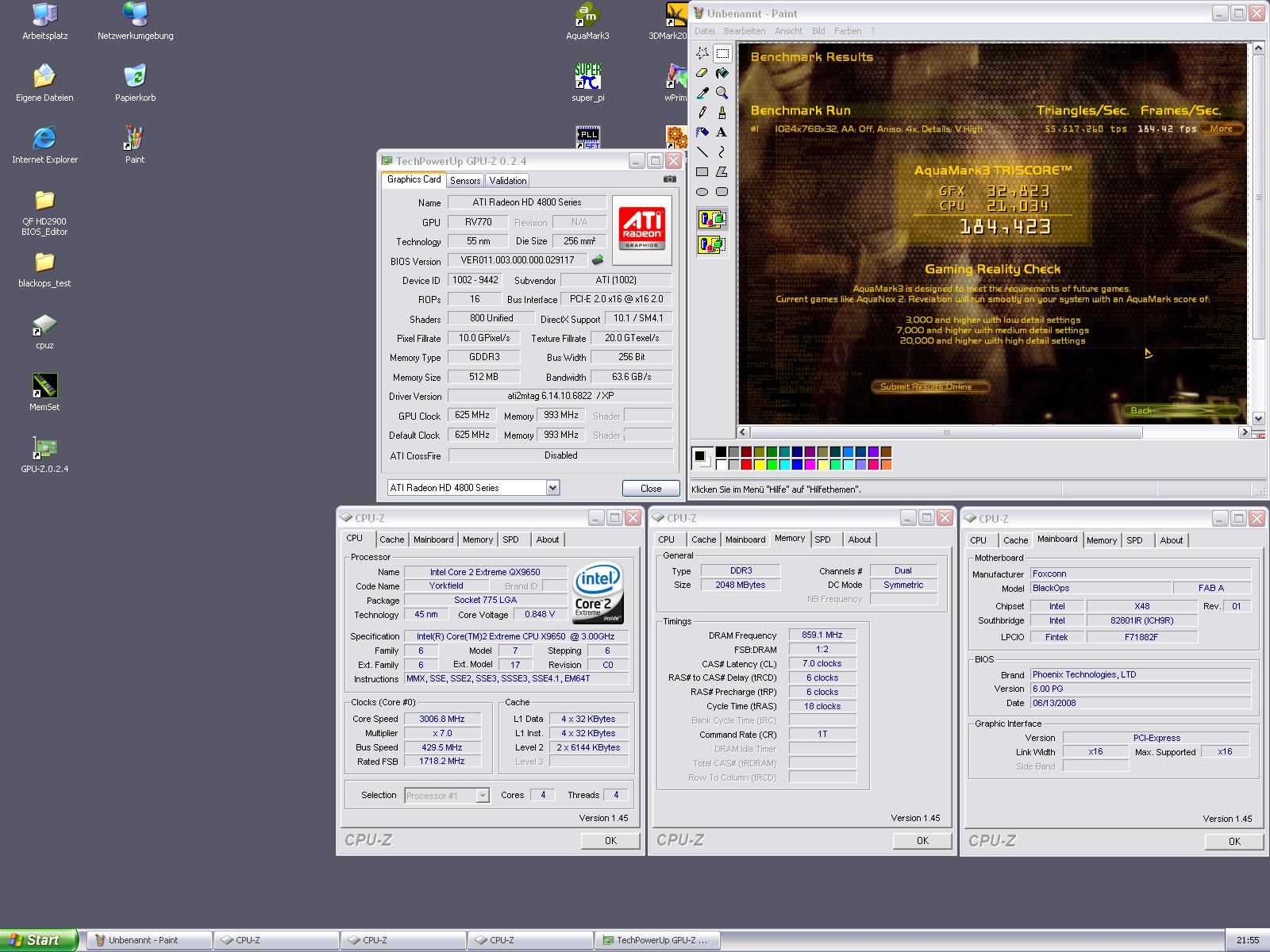The width and height of the screenshot is (1270, 952).
Task: Open the graphics card selector dropdown in GPU-Z
Action: (553, 488)
